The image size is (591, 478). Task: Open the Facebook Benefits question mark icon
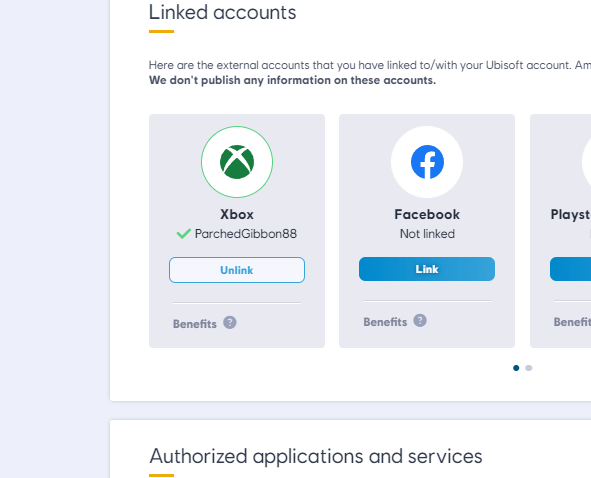click(x=420, y=321)
